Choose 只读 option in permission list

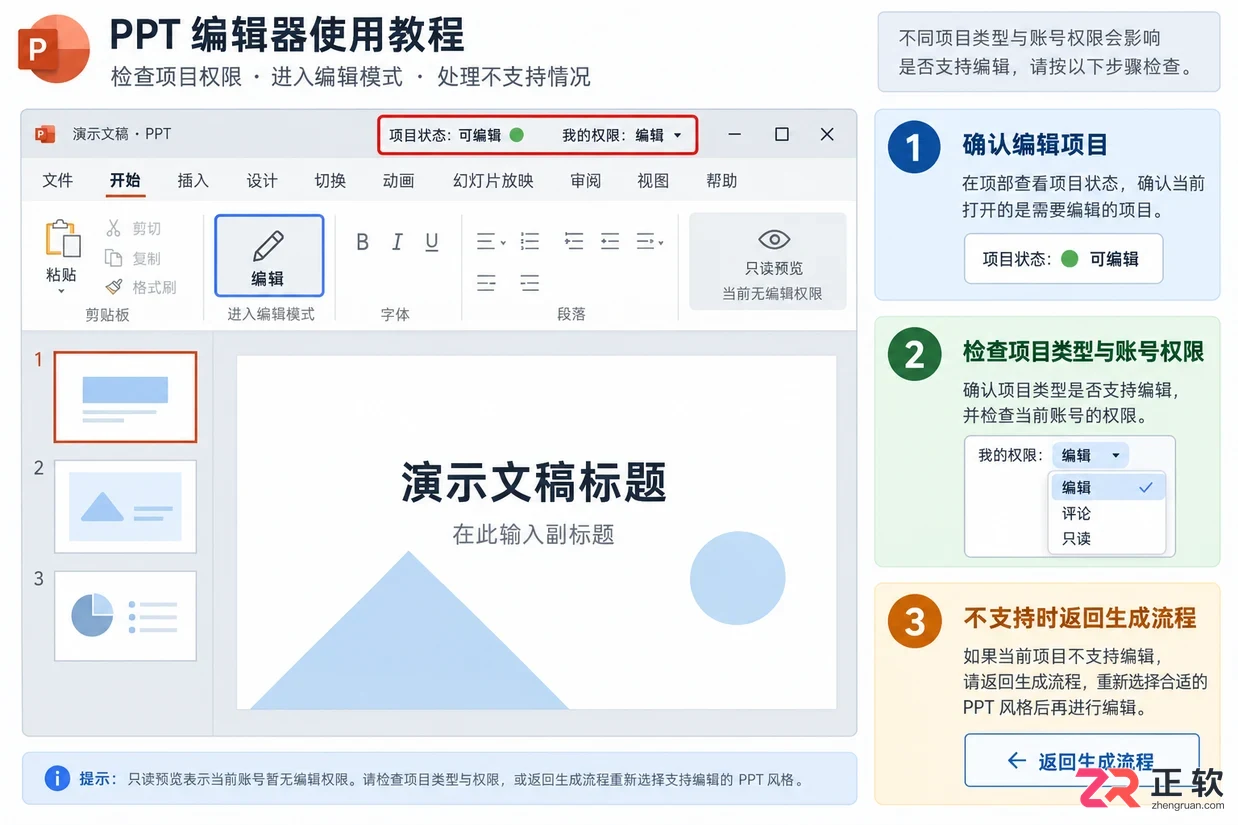(x=1108, y=538)
